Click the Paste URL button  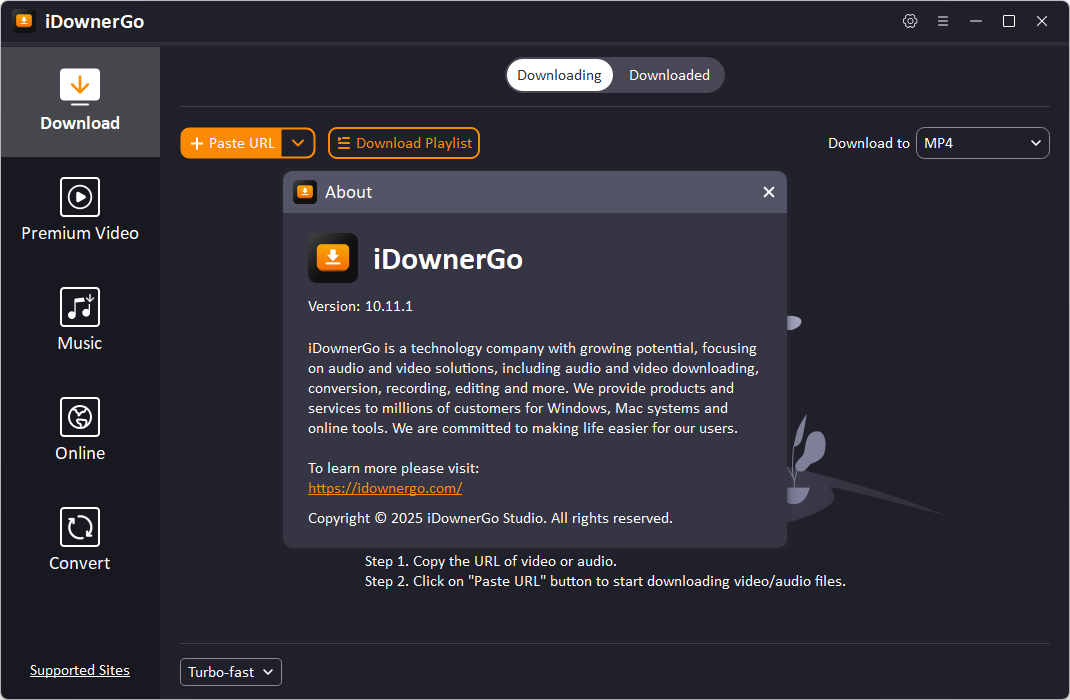click(x=231, y=143)
